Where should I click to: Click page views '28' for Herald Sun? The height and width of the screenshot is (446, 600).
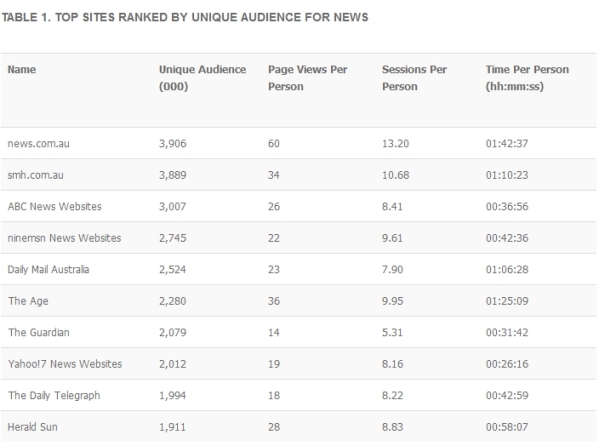tap(274, 427)
